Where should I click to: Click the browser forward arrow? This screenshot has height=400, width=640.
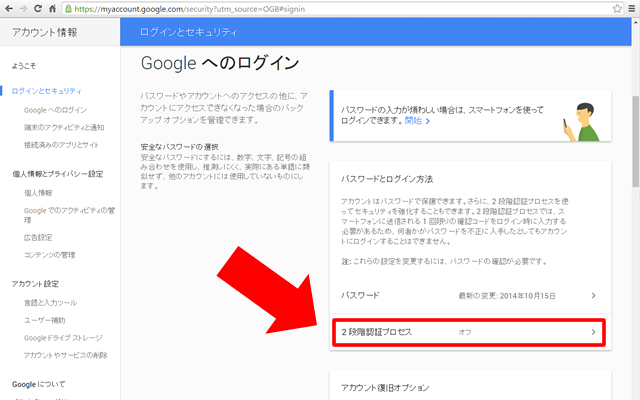23,9
